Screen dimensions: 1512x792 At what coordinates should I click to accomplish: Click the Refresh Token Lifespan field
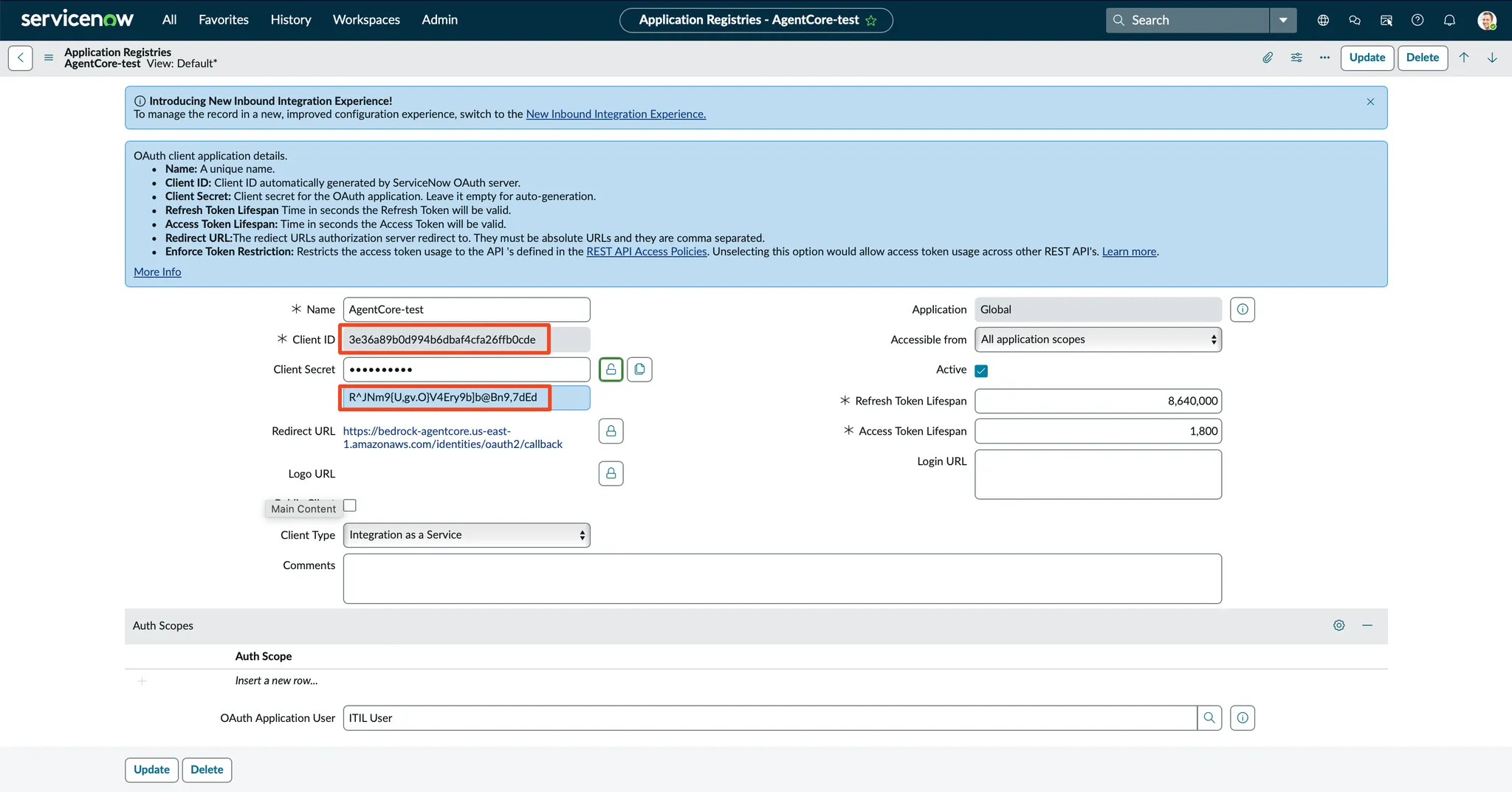1098,401
